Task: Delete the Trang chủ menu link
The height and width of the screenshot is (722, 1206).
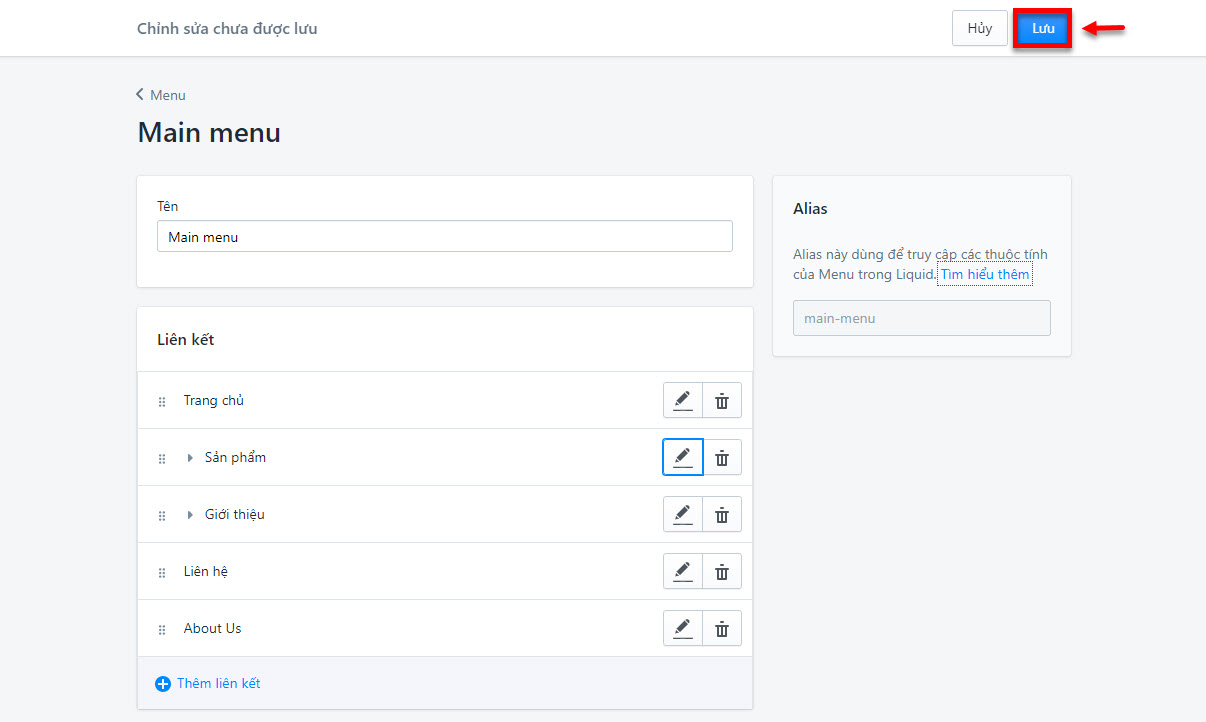Action: pyautogui.click(x=722, y=401)
